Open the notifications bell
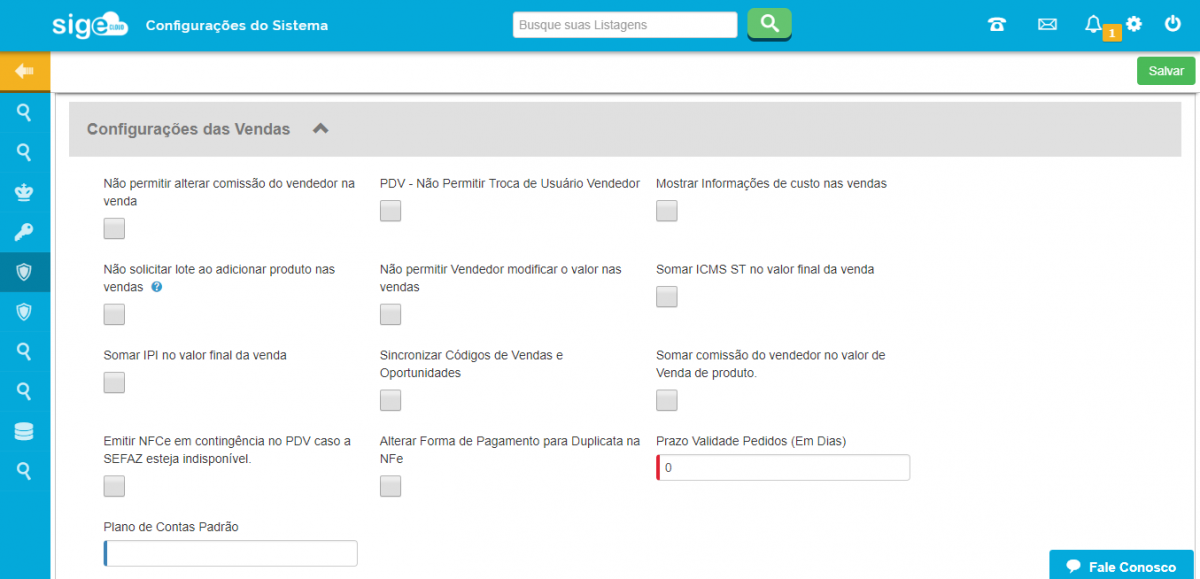 pyautogui.click(x=1093, y=25)
